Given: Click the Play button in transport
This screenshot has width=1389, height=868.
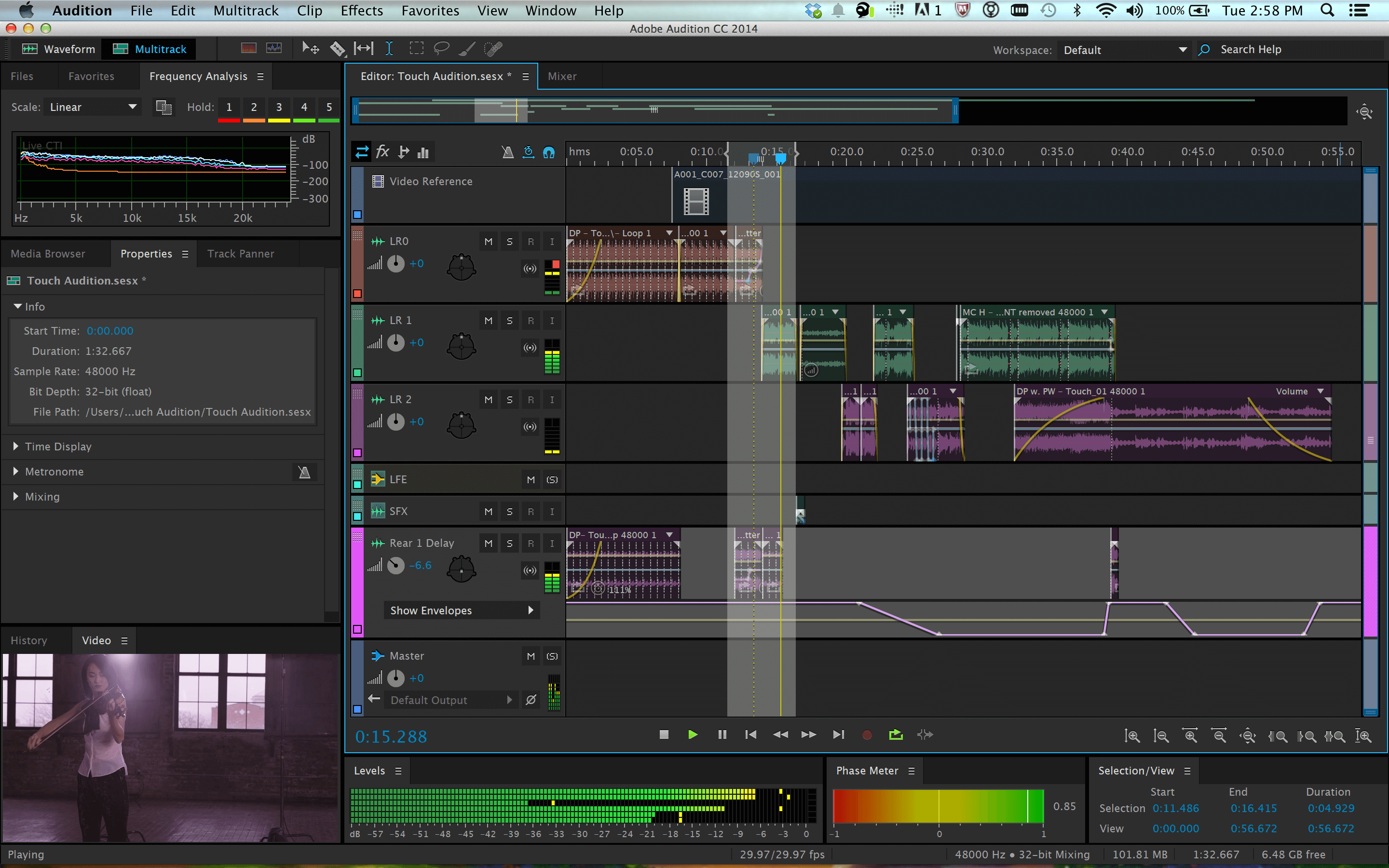Looking at the screenshot, I should (x=692, y=735).
